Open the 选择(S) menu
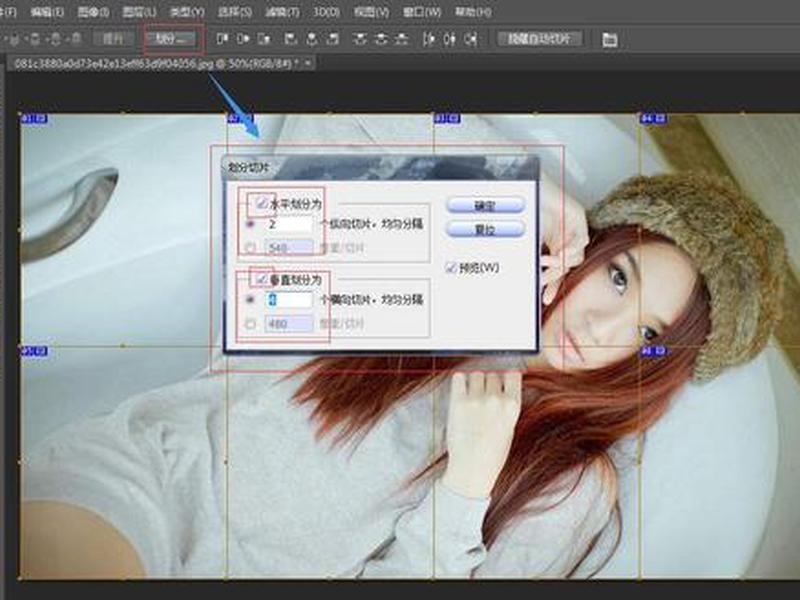The height and width of the screenshot is (600, 800). pos(234,12)
